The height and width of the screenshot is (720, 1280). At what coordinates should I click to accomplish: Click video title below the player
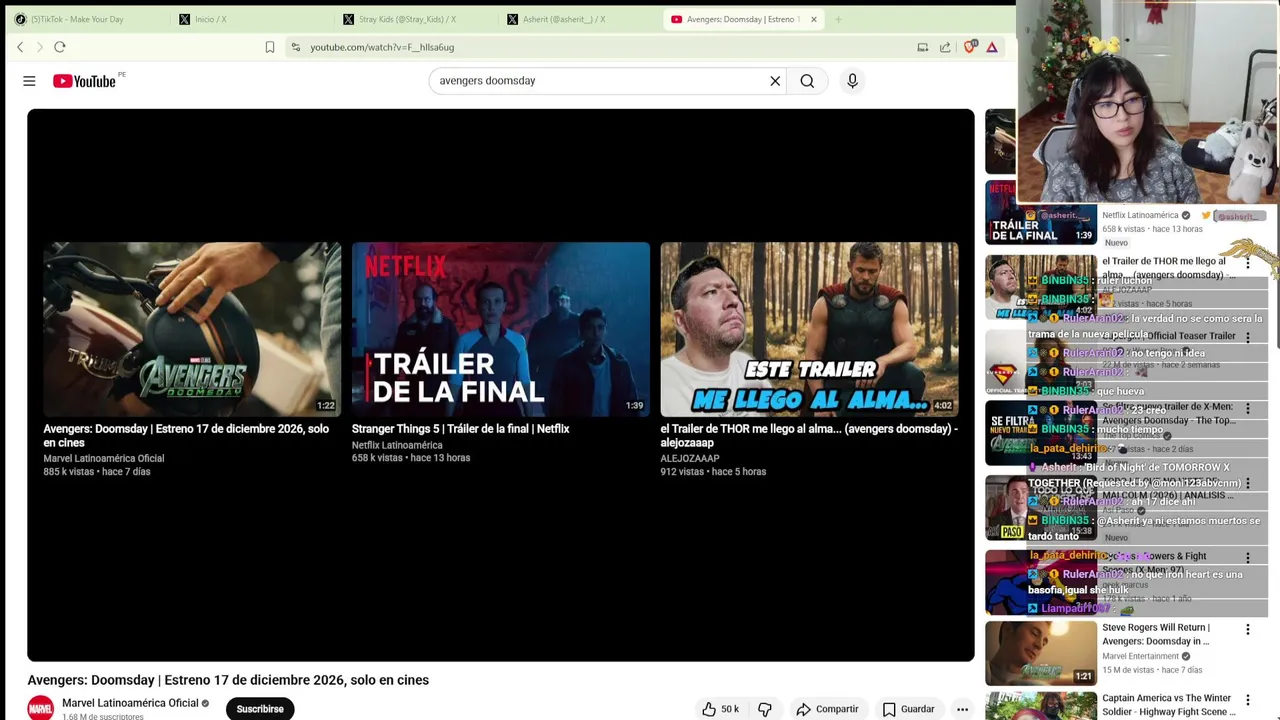point(228,680)
